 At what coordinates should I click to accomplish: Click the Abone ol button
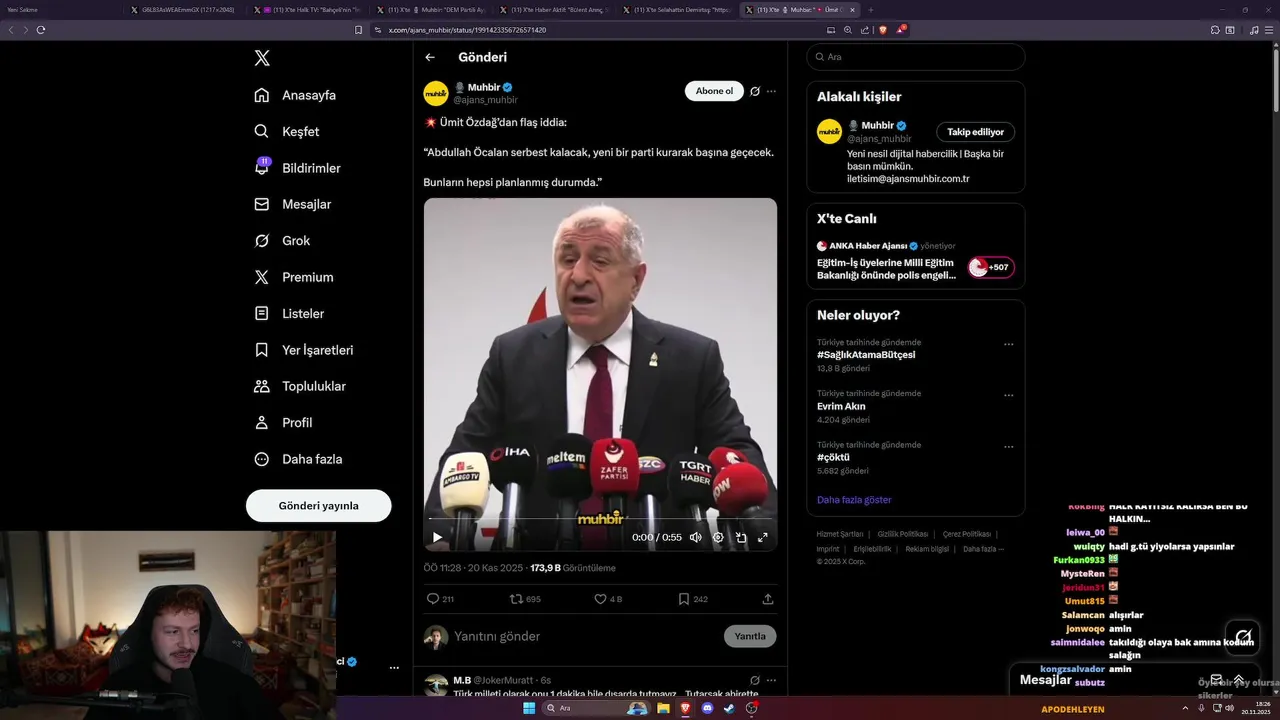pyautogui.click(x=714, y=91)
